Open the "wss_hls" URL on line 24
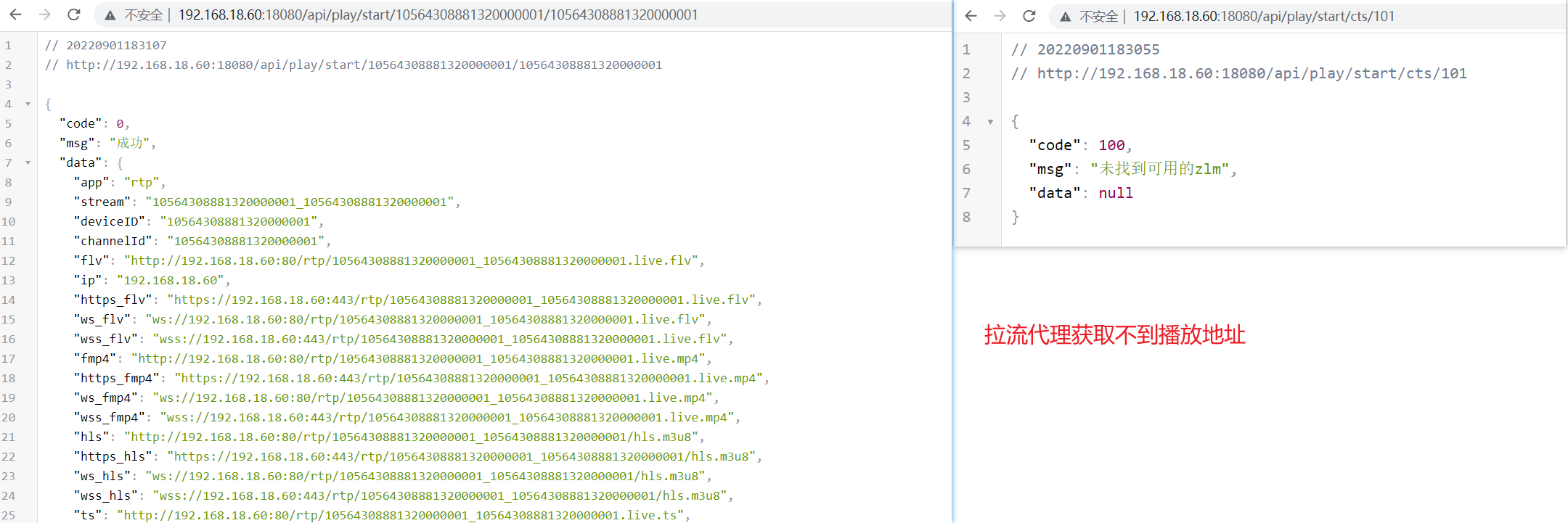The height and width of the screenshot is (523, 1568). [440, 495]
